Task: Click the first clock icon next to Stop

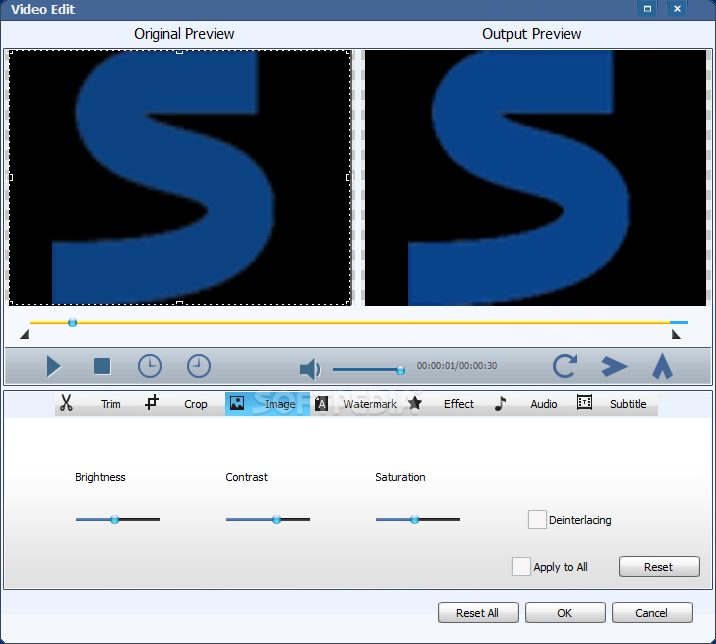Action: tap(150, 366)
